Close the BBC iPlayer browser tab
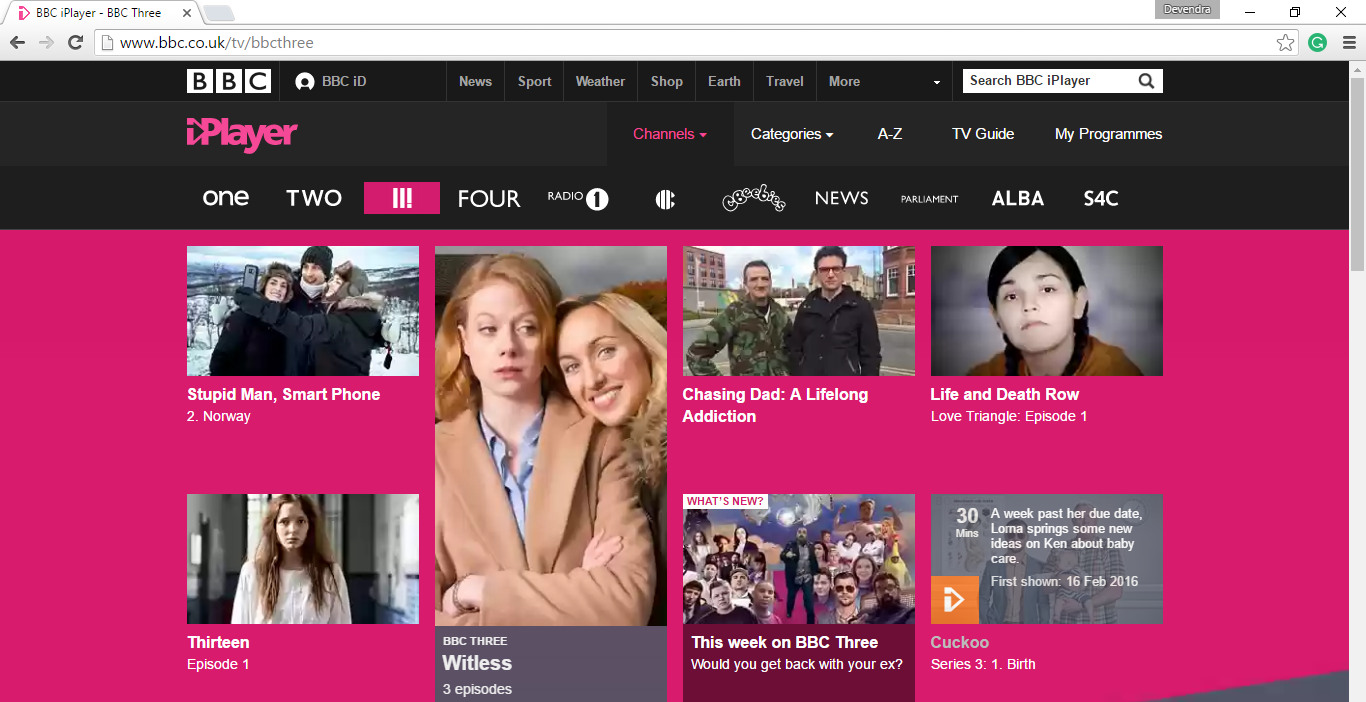1366x702 pixels. (x=187, y=13)
